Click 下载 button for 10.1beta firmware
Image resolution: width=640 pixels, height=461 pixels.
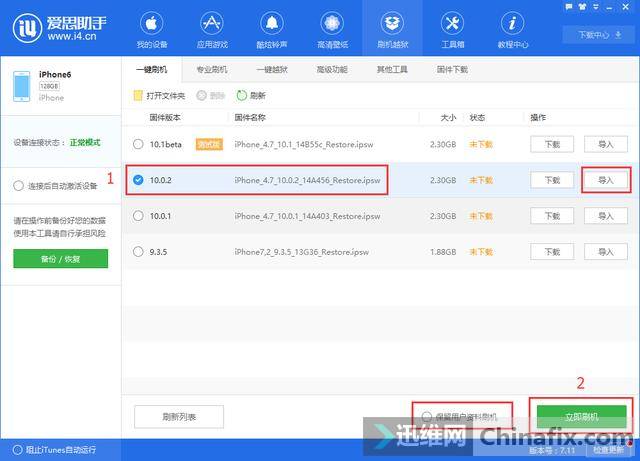pyautogui.click(x=552, y=144)
